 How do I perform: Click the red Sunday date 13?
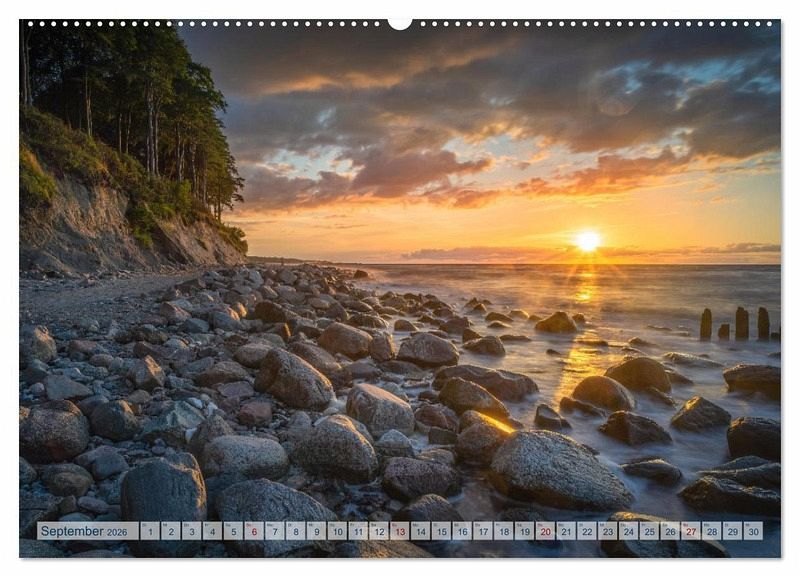pyautogui.click(x=399, y=531)
